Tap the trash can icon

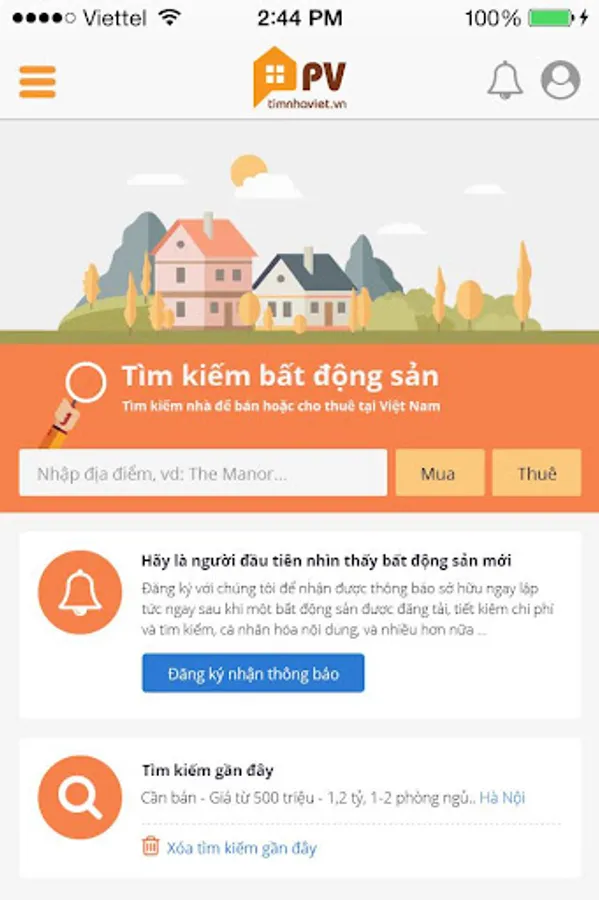coord(150,846)
